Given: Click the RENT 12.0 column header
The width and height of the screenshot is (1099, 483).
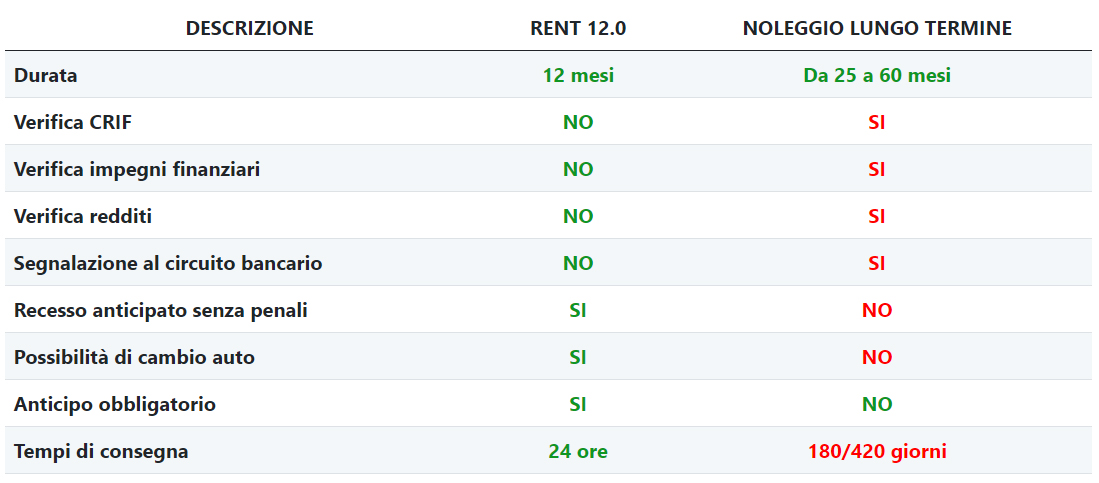Looking at the screenshot, I should [x=578, y=28].
